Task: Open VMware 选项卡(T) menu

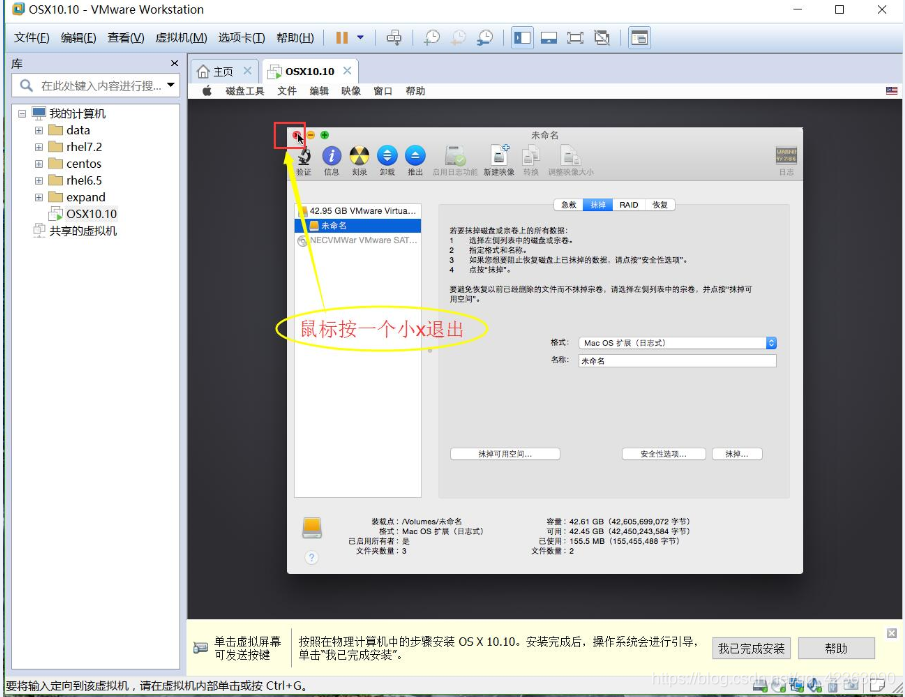Action: [x=241, y=38]
